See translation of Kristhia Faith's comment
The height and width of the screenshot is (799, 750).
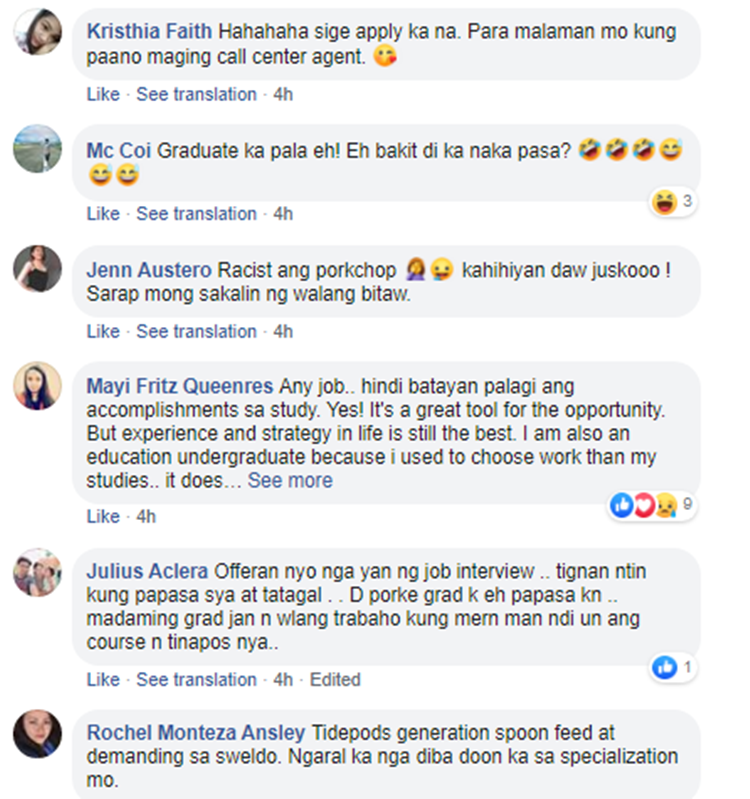pos(196,94)
